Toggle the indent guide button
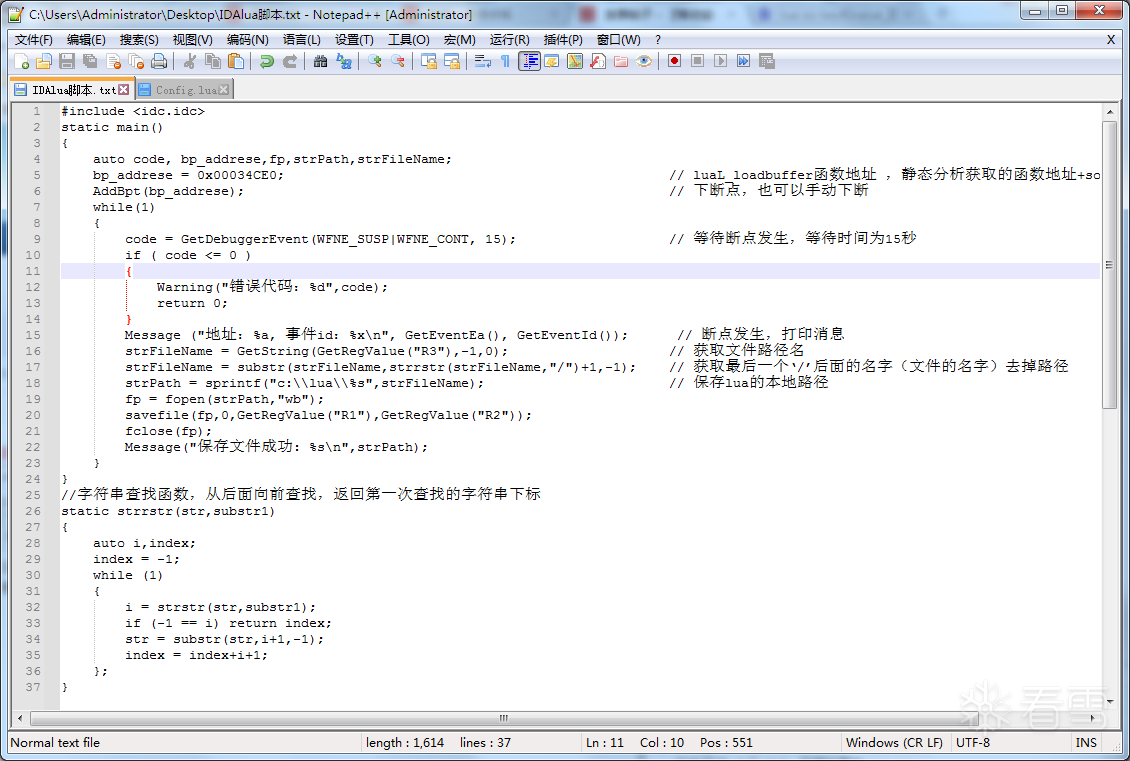The image size is (1130, 761). [529, 61]
